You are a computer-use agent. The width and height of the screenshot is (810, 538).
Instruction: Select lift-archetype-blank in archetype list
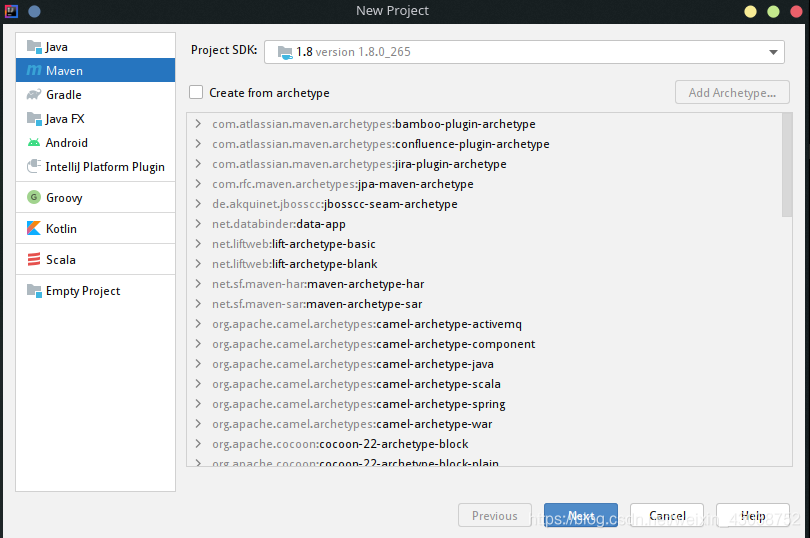click(x=324, y=264)
